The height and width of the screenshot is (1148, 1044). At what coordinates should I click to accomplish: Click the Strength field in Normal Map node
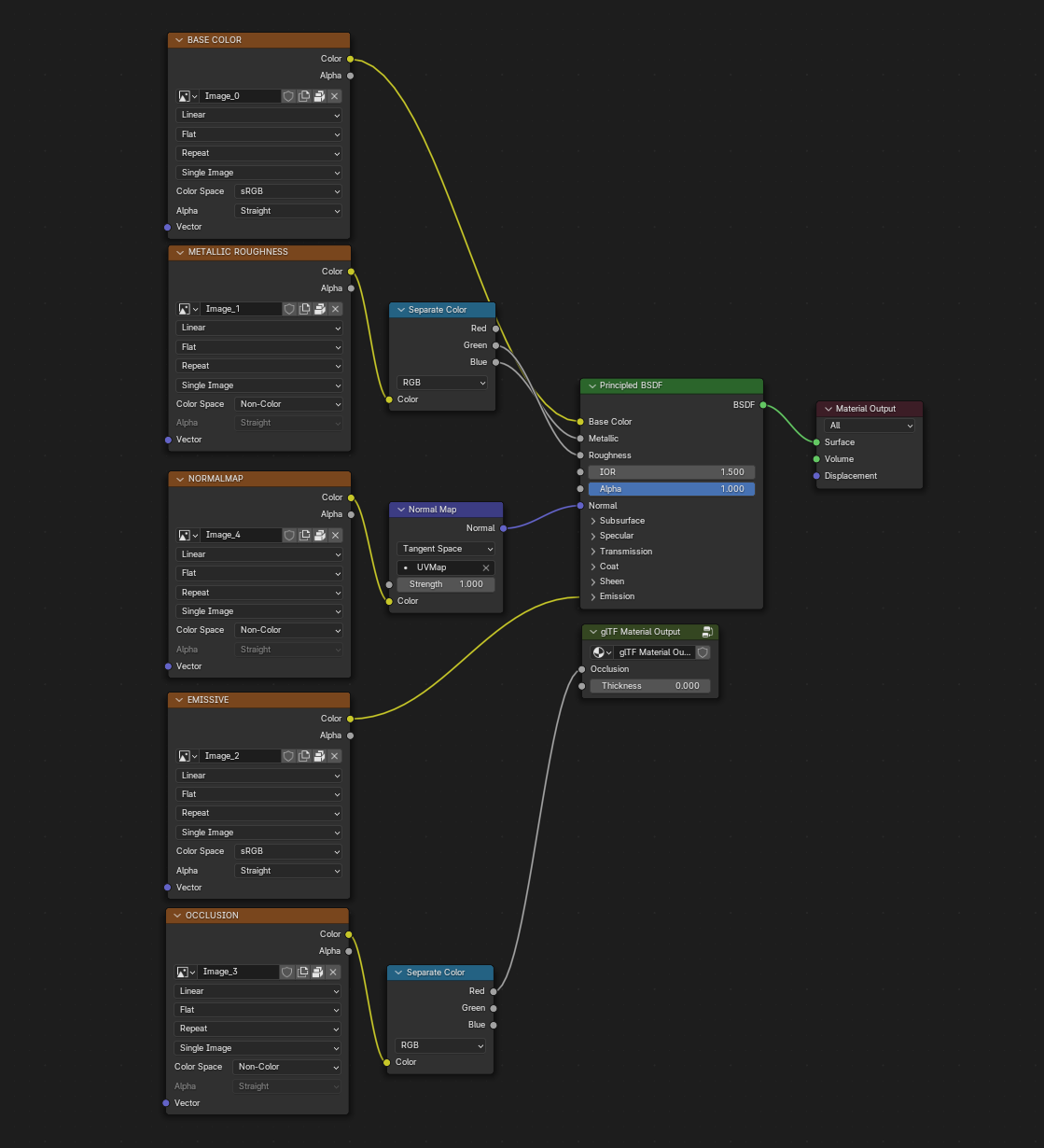[x=445, y=583]
